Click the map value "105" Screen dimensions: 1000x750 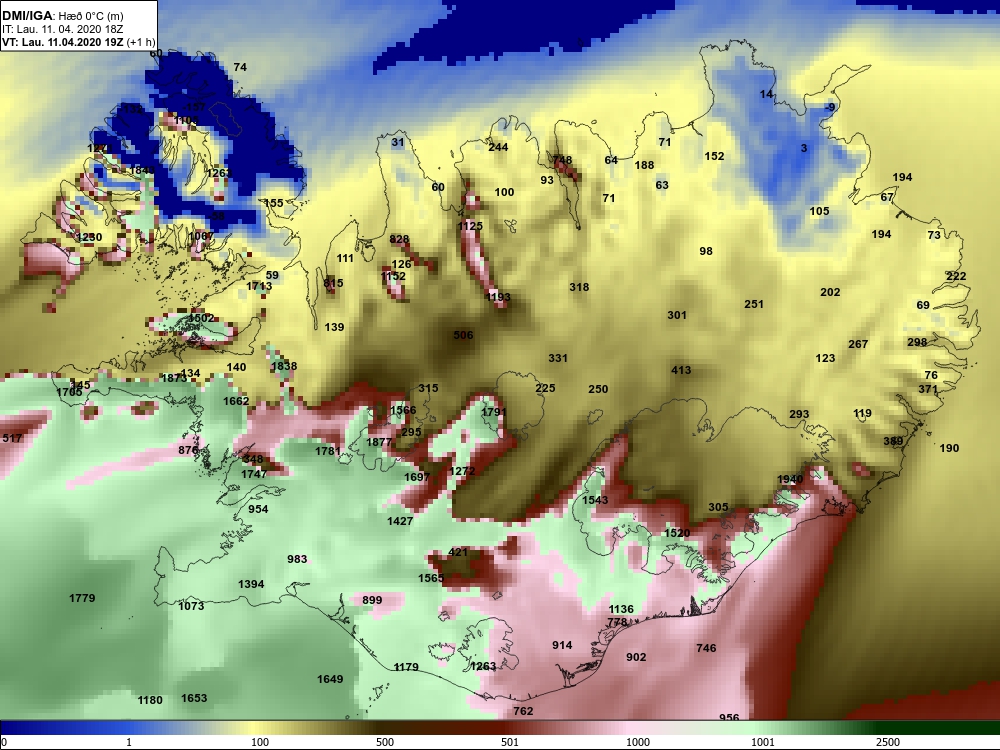click(x=820, y=211)
